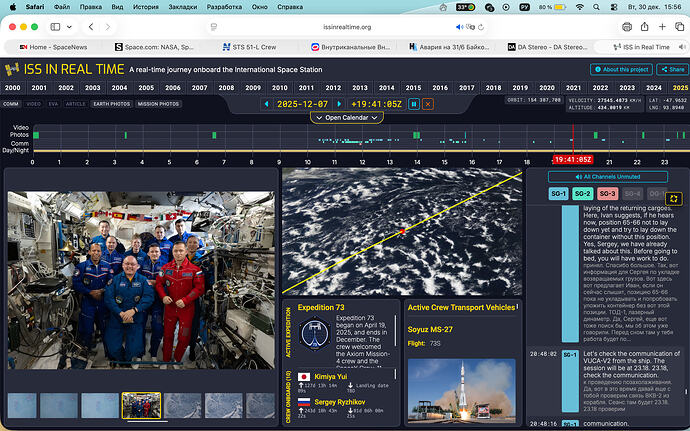The image size is (690, 431).
Task: Open the sidebar dropdown arrow in Safari toolbar
Action: [x=72, y=25]
